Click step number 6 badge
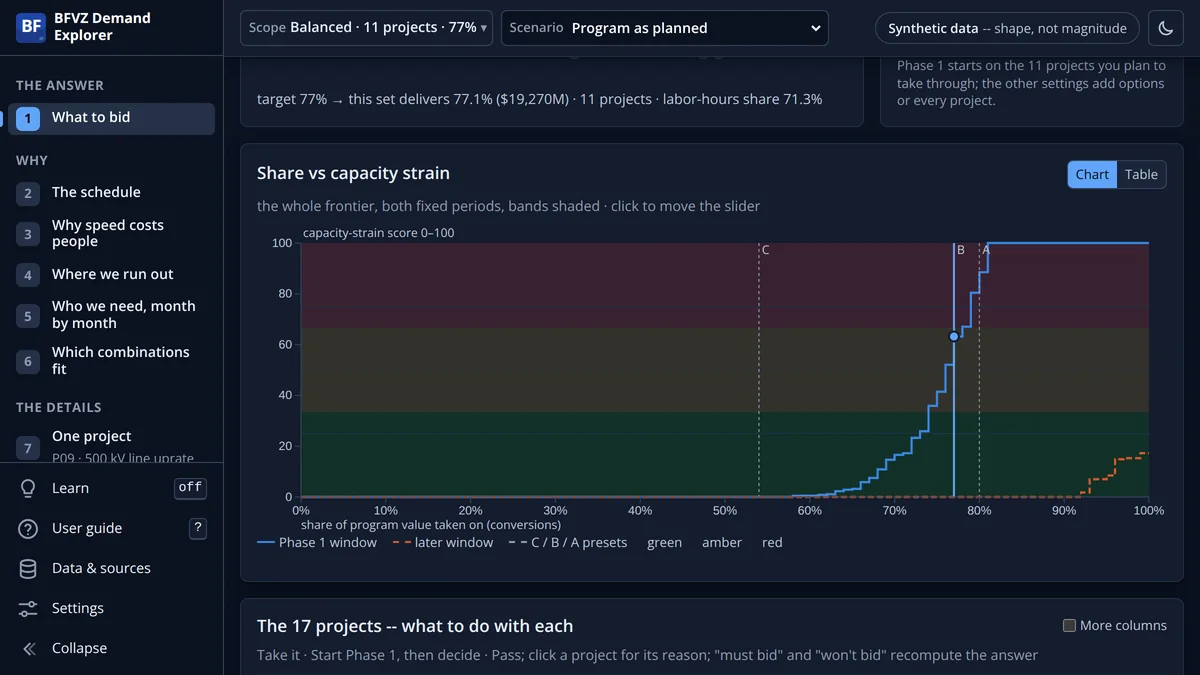This screenshot has height=675, width=1200. pos(28,361)
